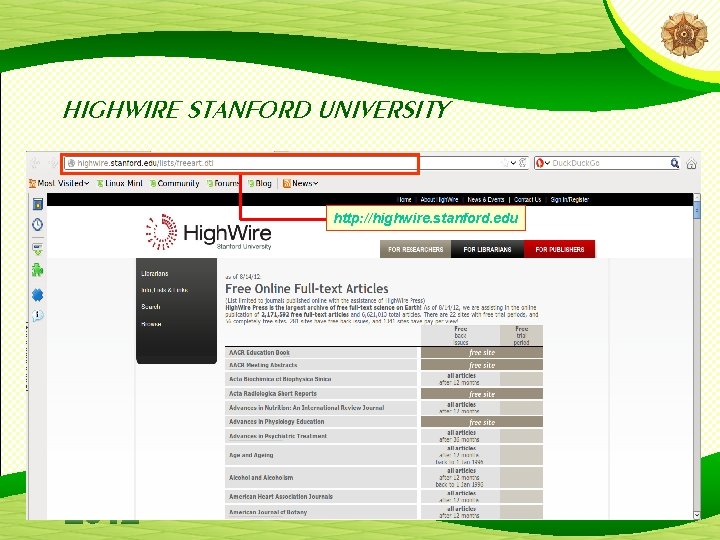Click the site identity globe icon in the URL bar

tap(71, 163)
